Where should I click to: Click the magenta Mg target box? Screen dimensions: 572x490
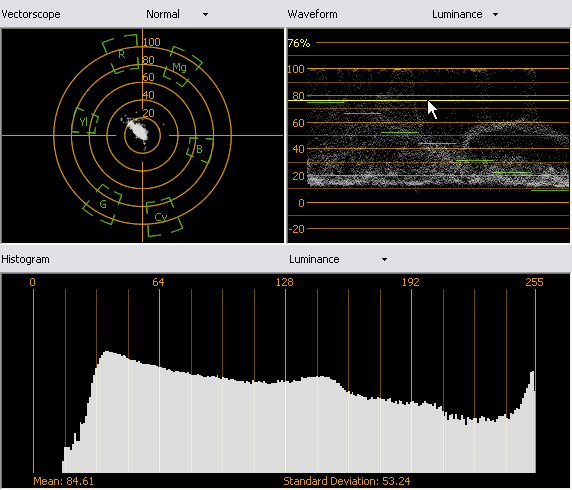click(182, 66)
